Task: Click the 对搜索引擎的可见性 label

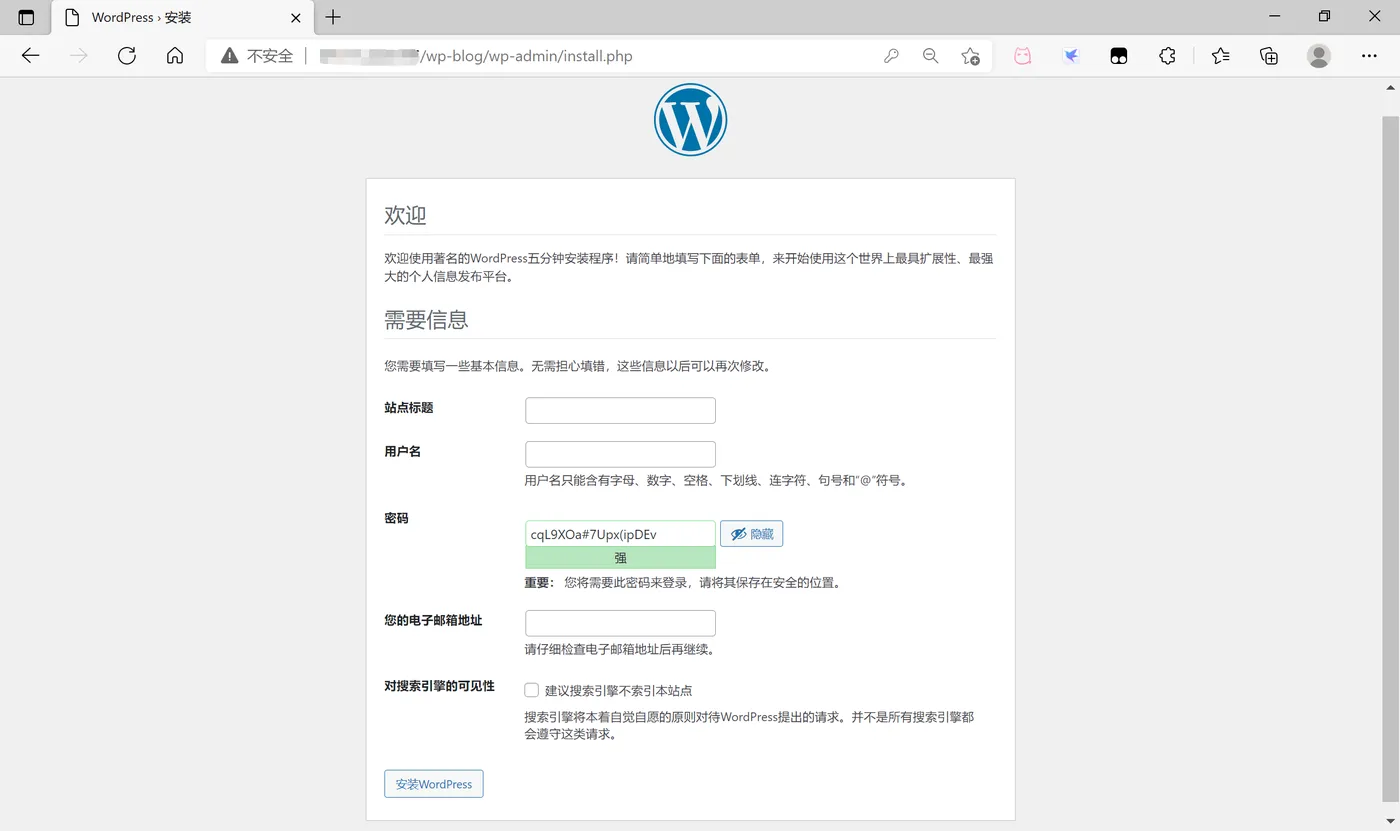Action: [439, 686]
